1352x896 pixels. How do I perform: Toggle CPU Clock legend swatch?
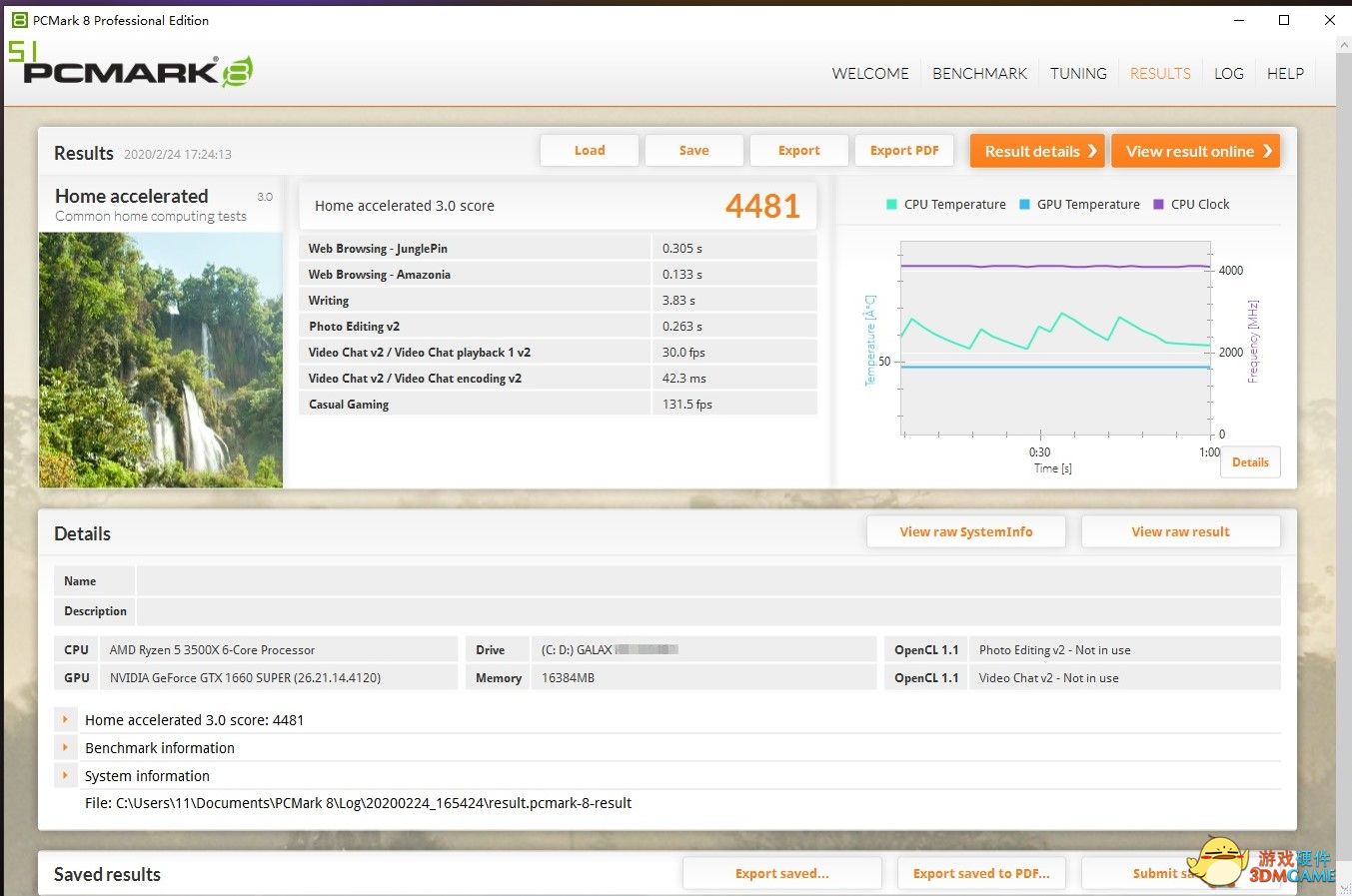coord(1158,204)
